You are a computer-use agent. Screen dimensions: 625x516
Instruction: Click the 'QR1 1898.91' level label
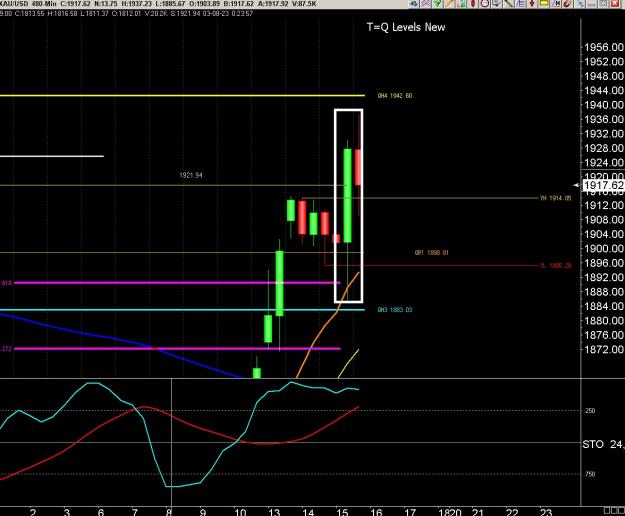point(432,253)
